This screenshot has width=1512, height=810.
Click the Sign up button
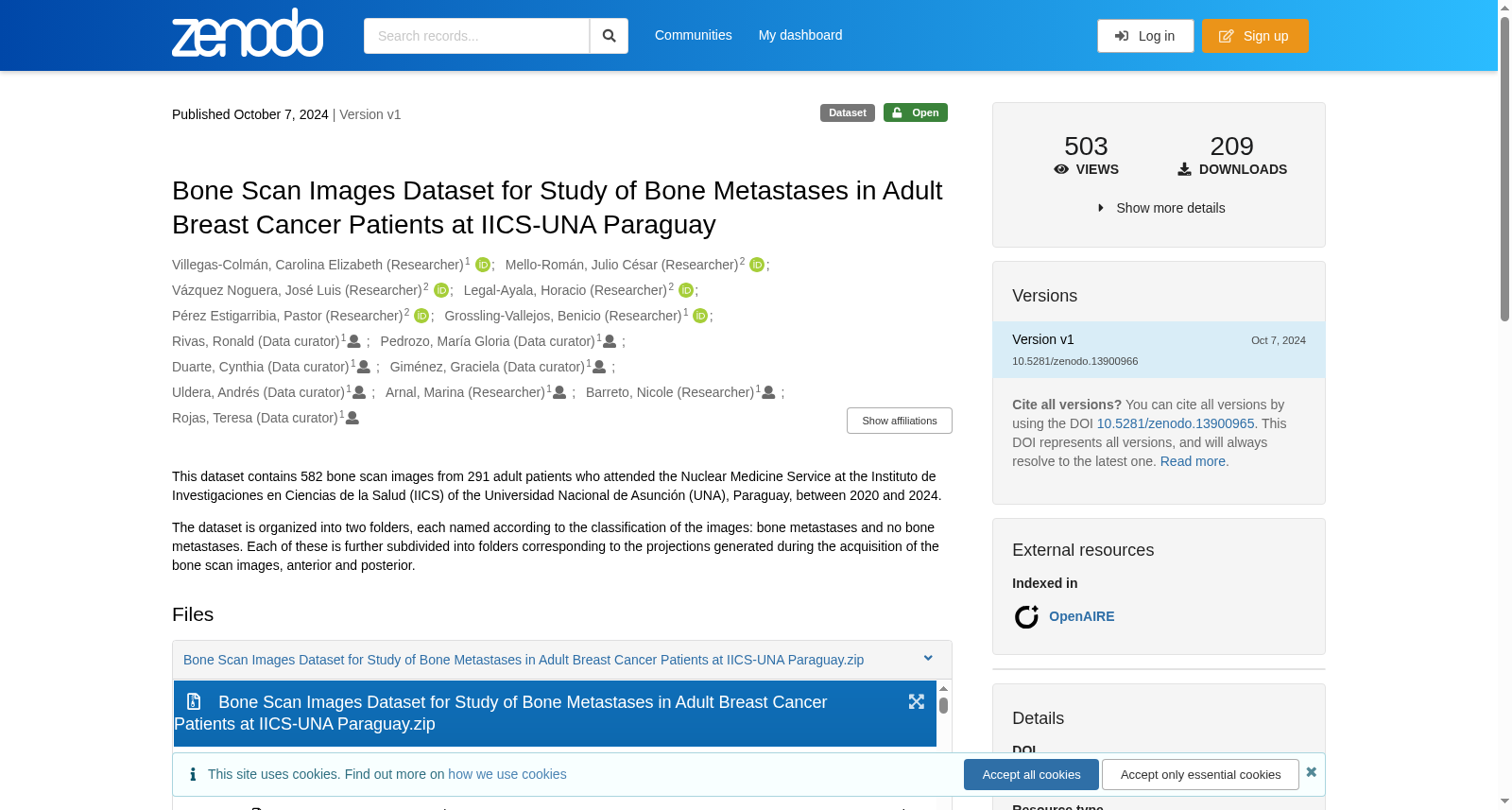(x=1255, y=36)
